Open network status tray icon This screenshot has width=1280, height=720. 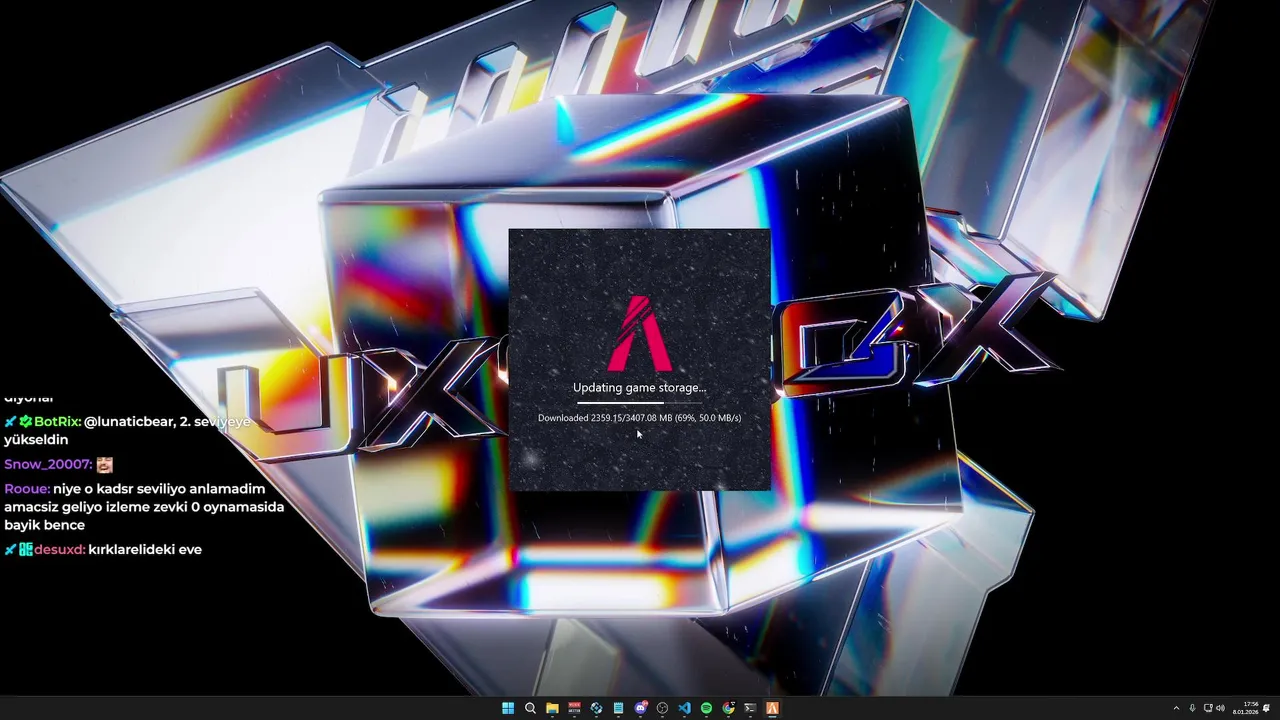1208,708
